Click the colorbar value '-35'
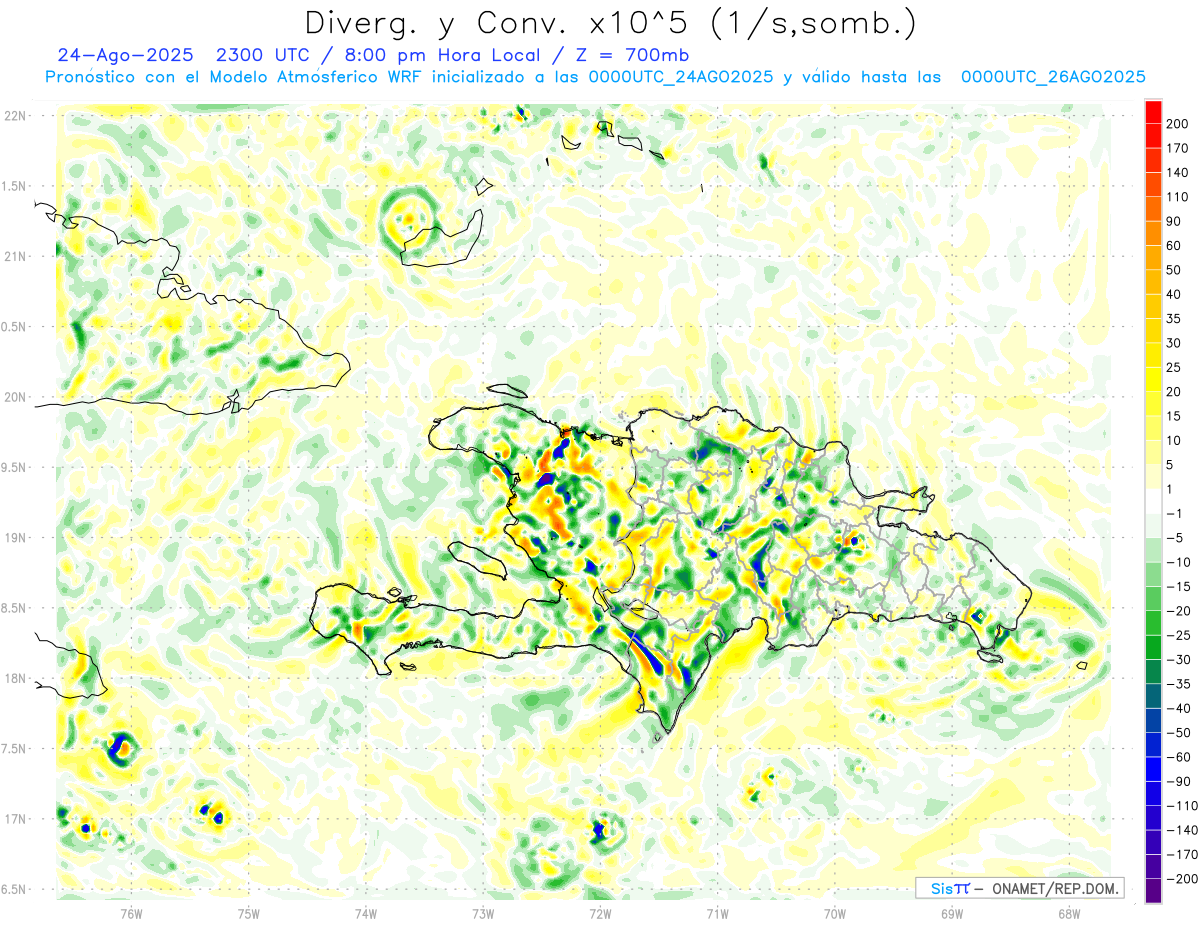The height and width of the screenshot is (927, 1200). coord(1178,684)
